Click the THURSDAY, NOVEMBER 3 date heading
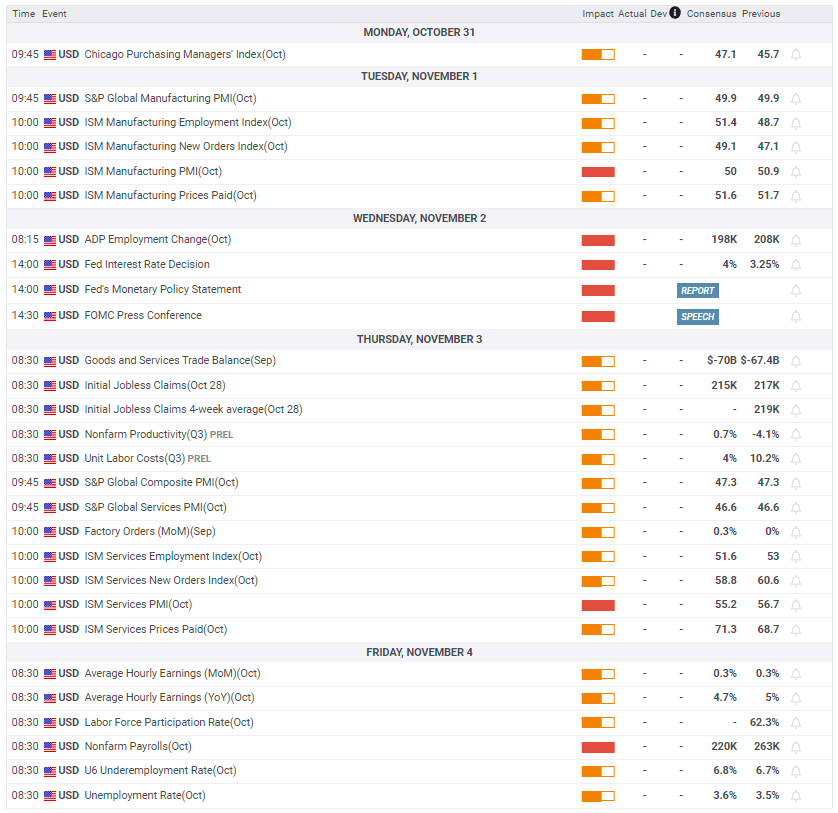This screenshot has height=813, width=838. coord(420,339)
